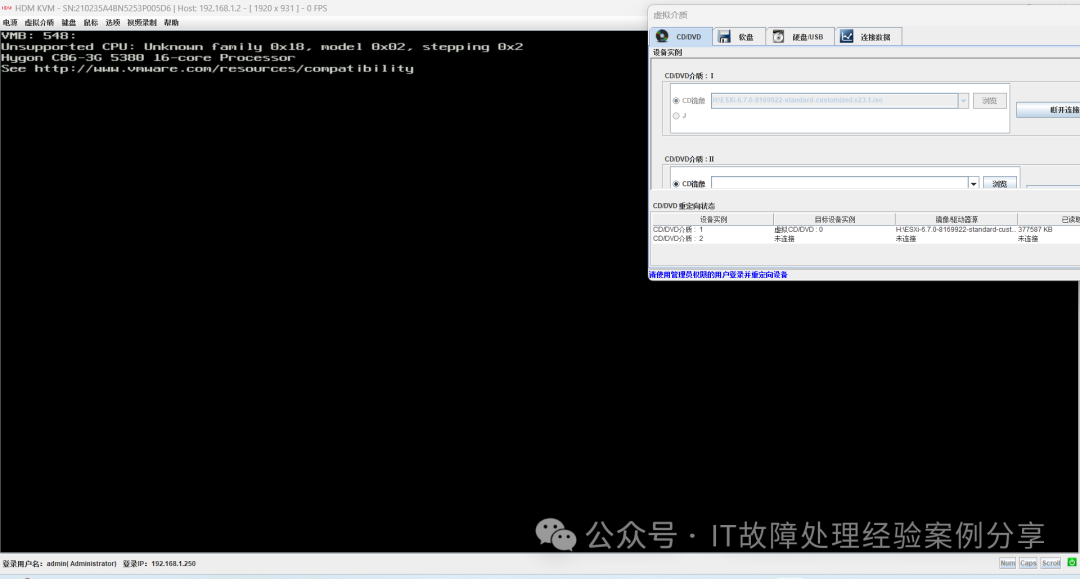Click the hard drive icon in 硬盘/USB tab
Viewport: 1080px width, 579px height.
tap(778, 36)
